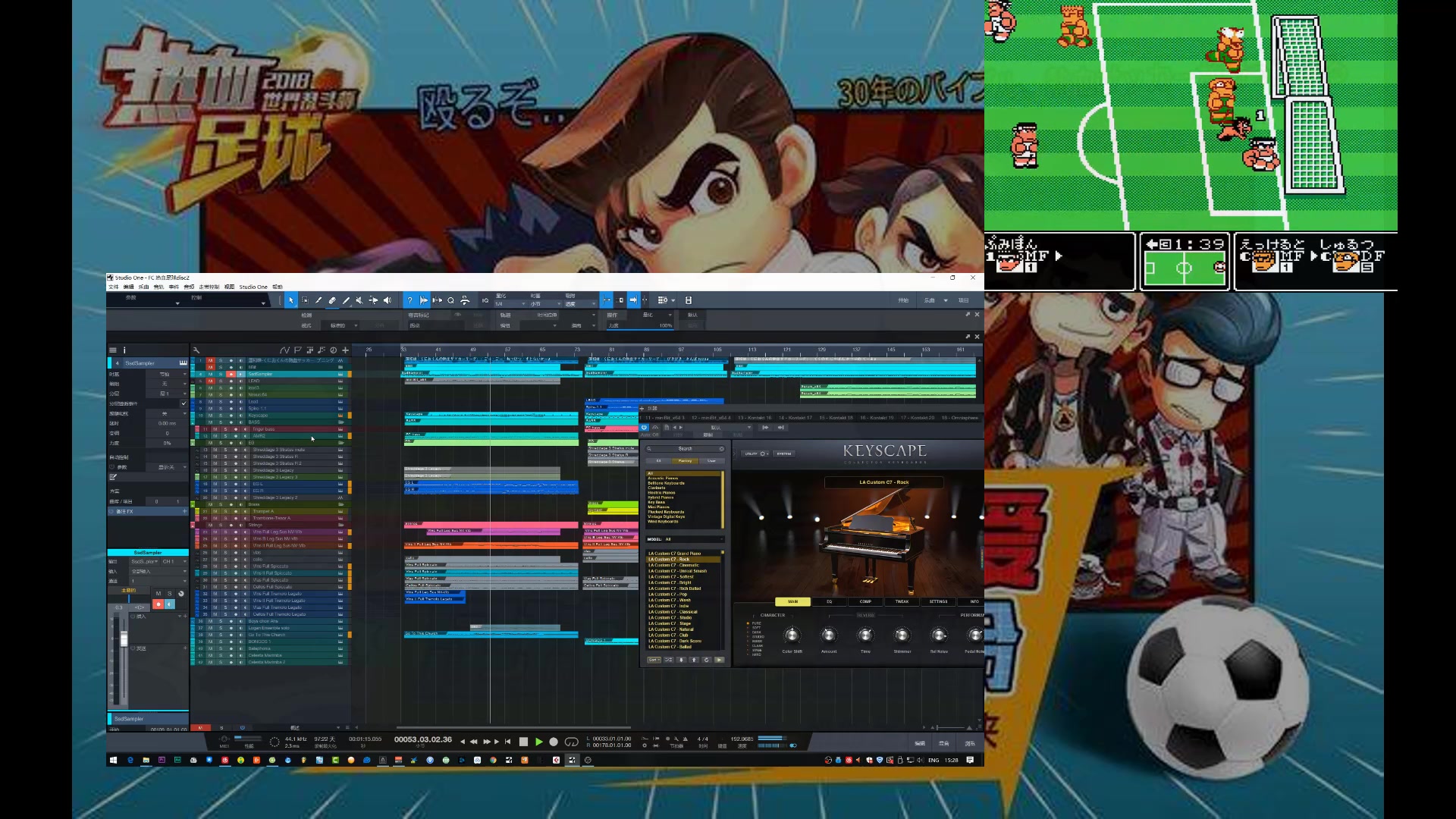Select the Arrow tool in Studio One toolbar

[x=291, y=300]
